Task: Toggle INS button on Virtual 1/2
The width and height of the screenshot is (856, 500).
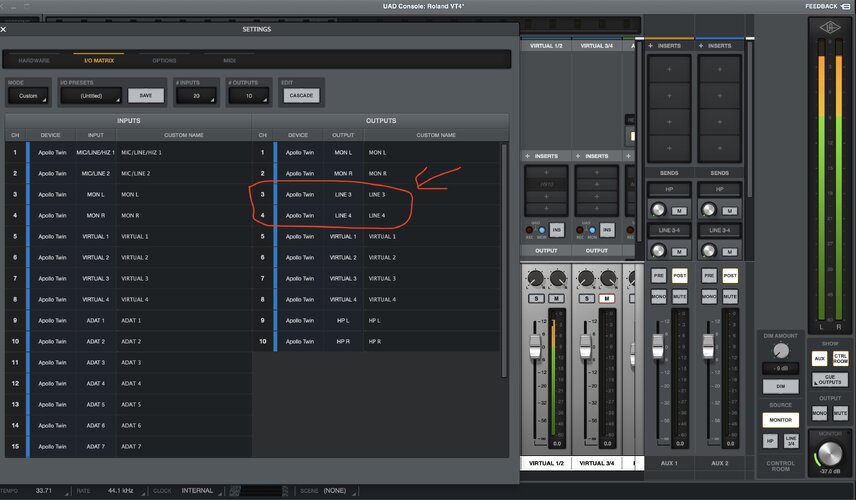Action: (x=556, y=230)
